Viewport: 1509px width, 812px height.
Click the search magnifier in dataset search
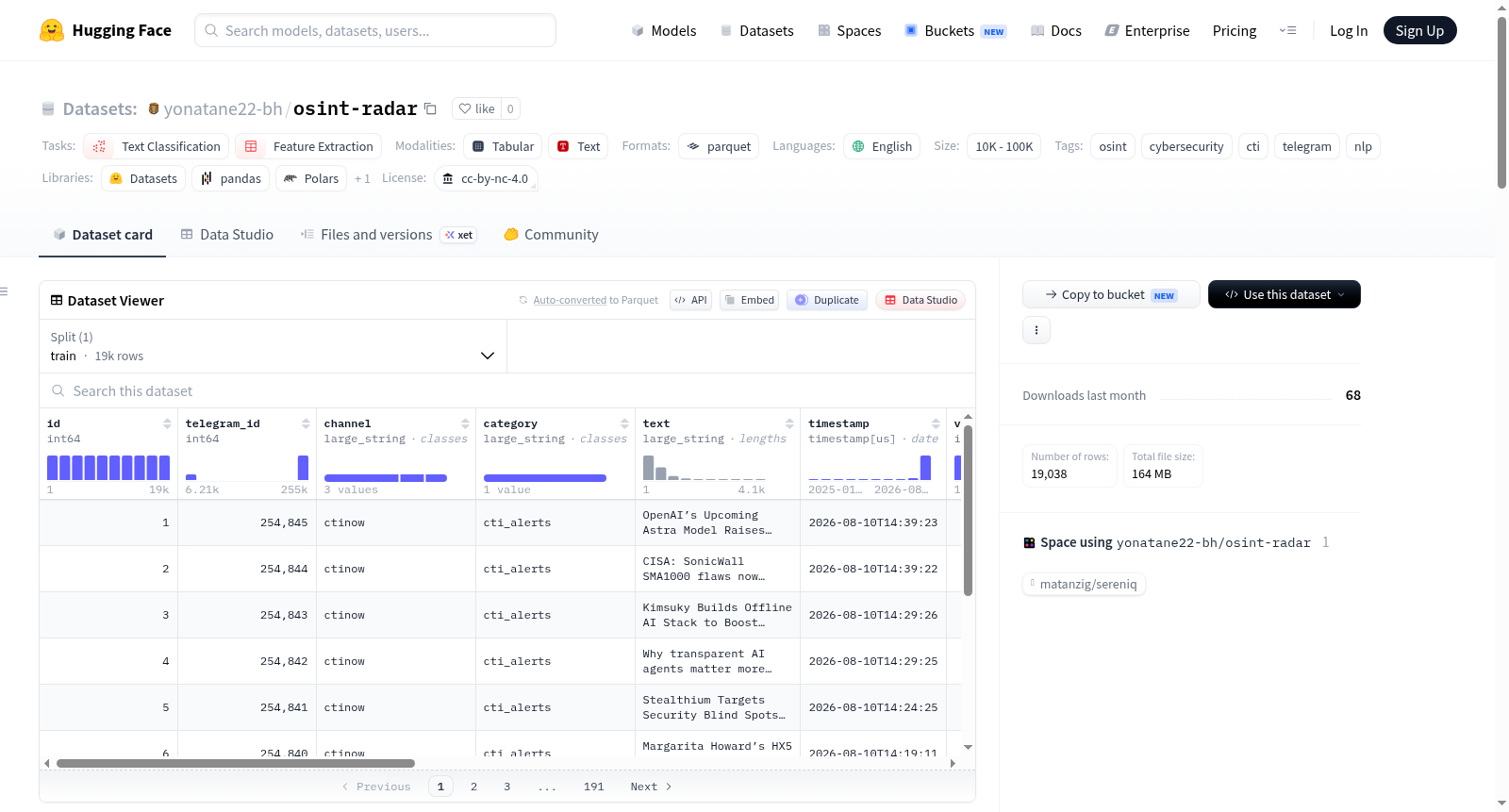tap(58, 390)
